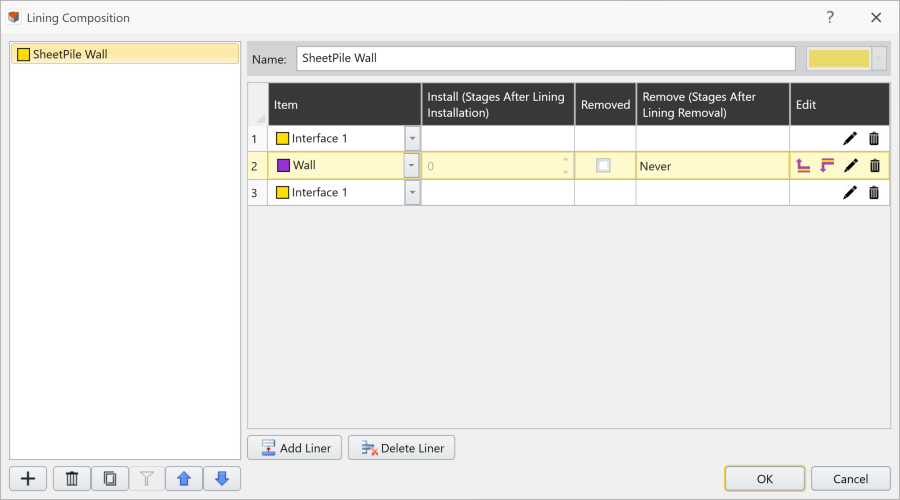Dismiss dialog with Cancel button
Screen dimensions: 900x500
point(851,479)
